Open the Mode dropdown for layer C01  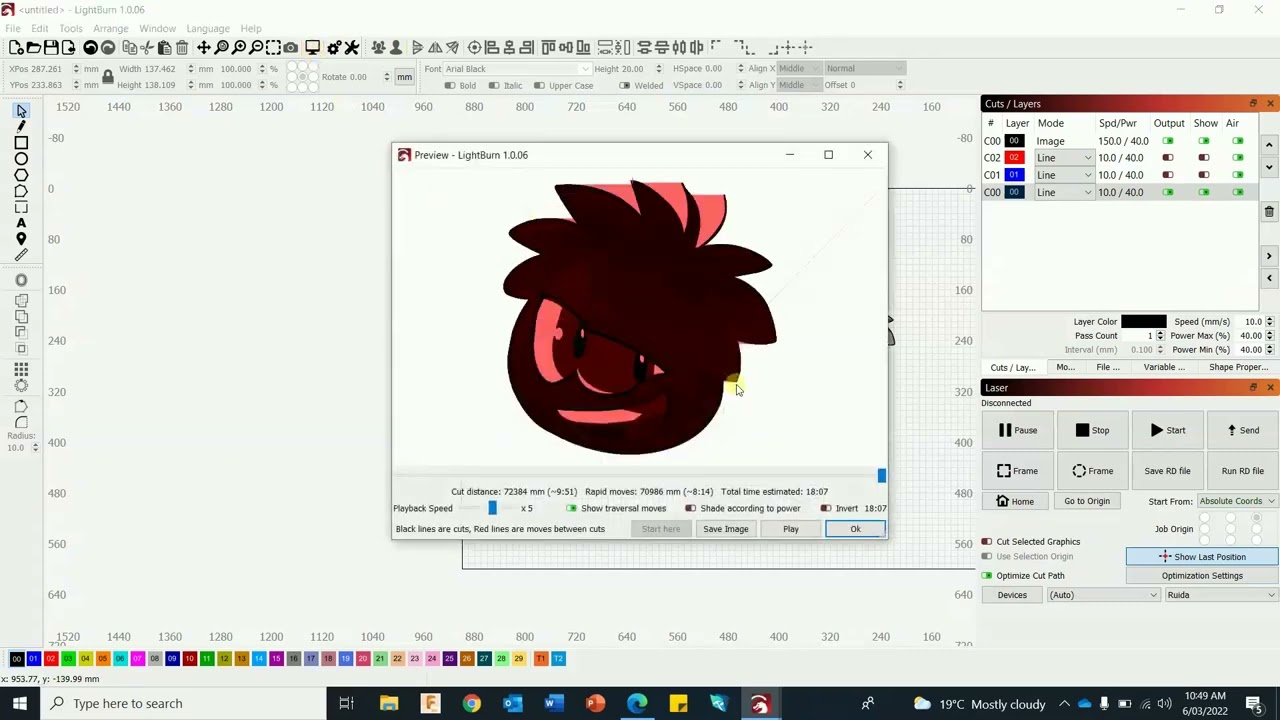pyautogui.click(x=1064, y=175)
